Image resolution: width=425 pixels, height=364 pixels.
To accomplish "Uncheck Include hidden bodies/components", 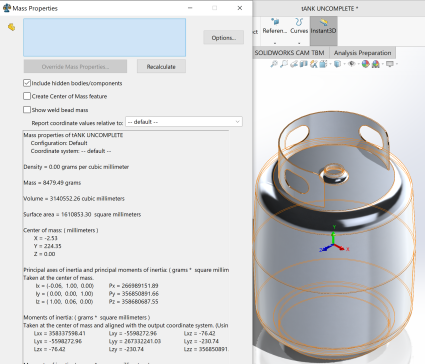I will pyautogui.click(x=27, y=83).
